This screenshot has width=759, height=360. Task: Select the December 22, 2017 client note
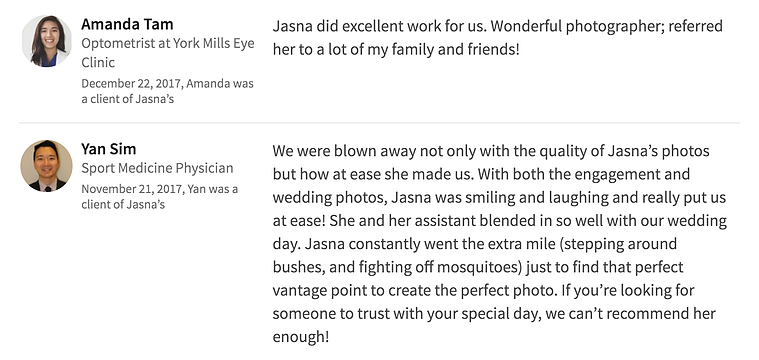pos(167,91)
